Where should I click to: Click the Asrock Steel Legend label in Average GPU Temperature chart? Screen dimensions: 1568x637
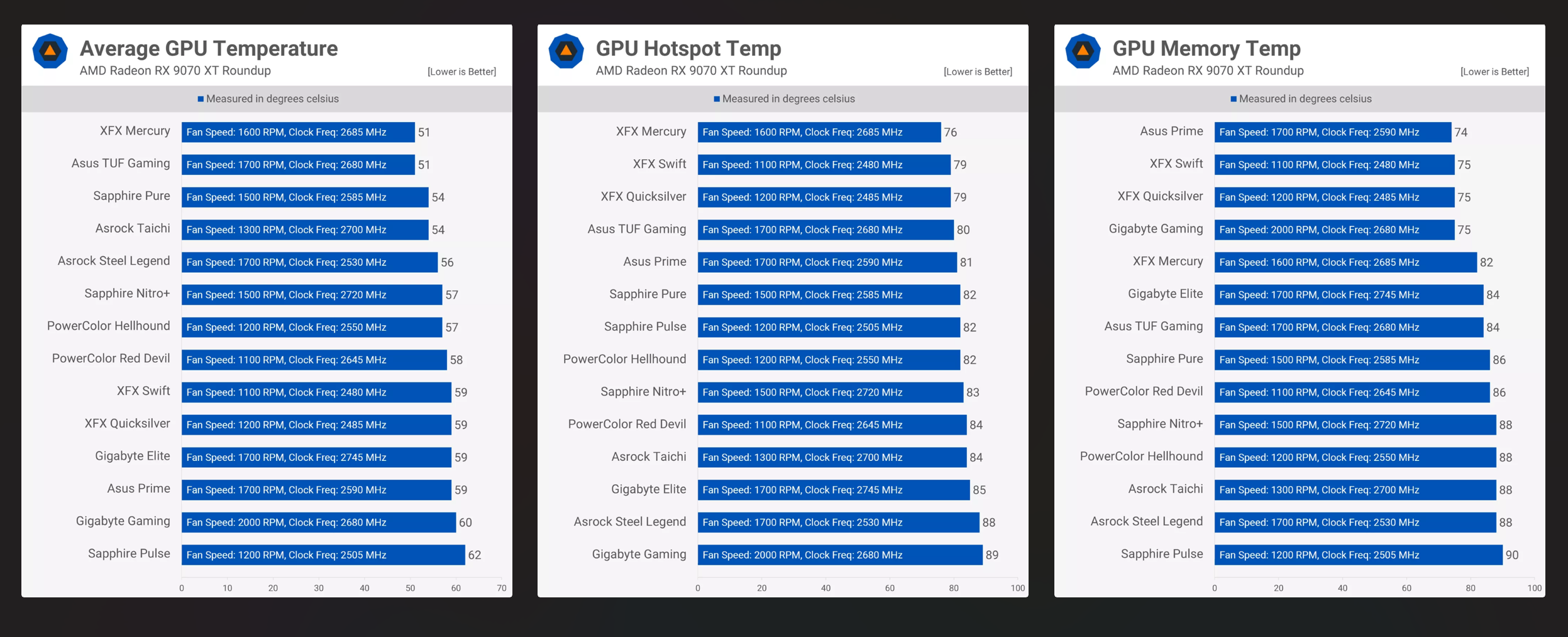pos(114,261)
